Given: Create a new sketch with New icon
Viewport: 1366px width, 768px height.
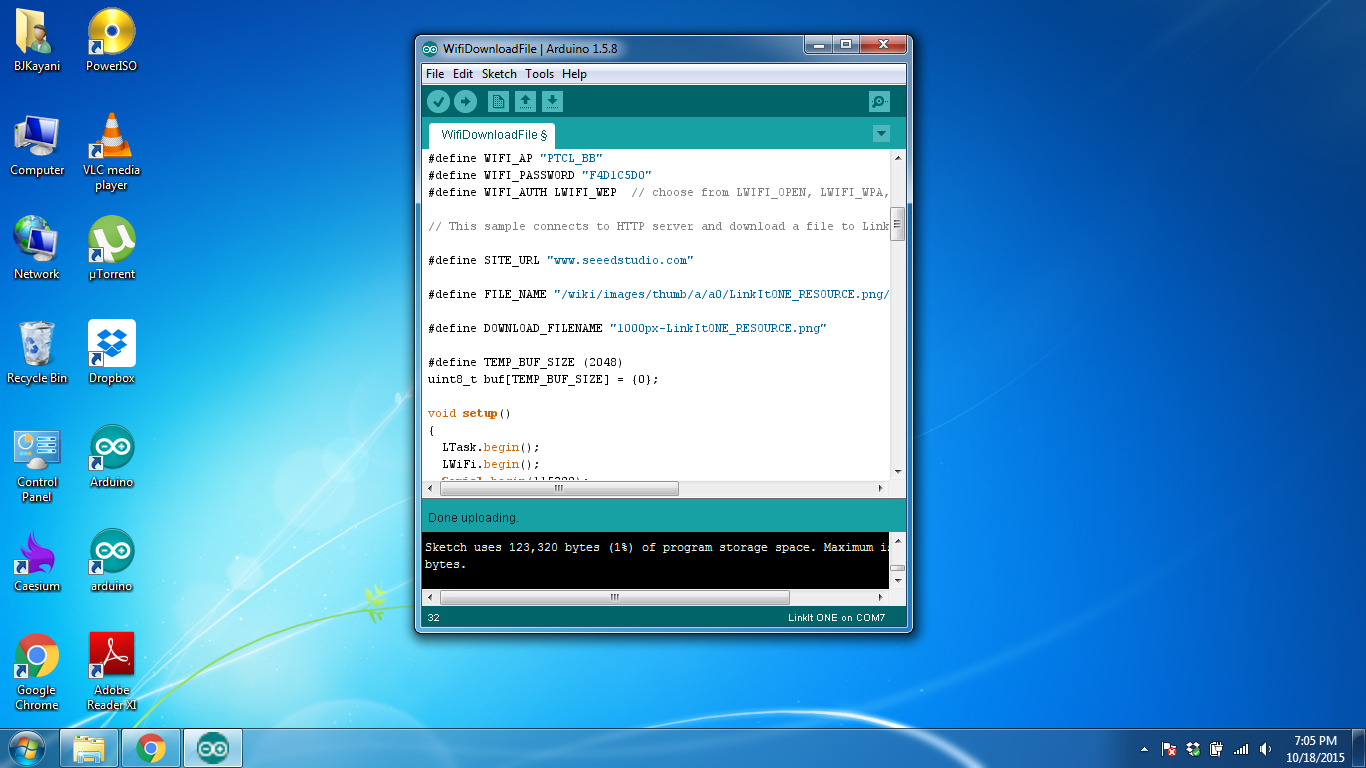Looking at the screenshot, I should coord(498,101).
